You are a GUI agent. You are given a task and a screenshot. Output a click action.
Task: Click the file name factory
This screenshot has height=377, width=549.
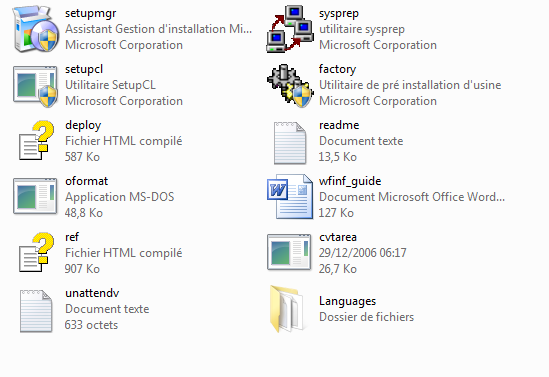pos(337,69)
